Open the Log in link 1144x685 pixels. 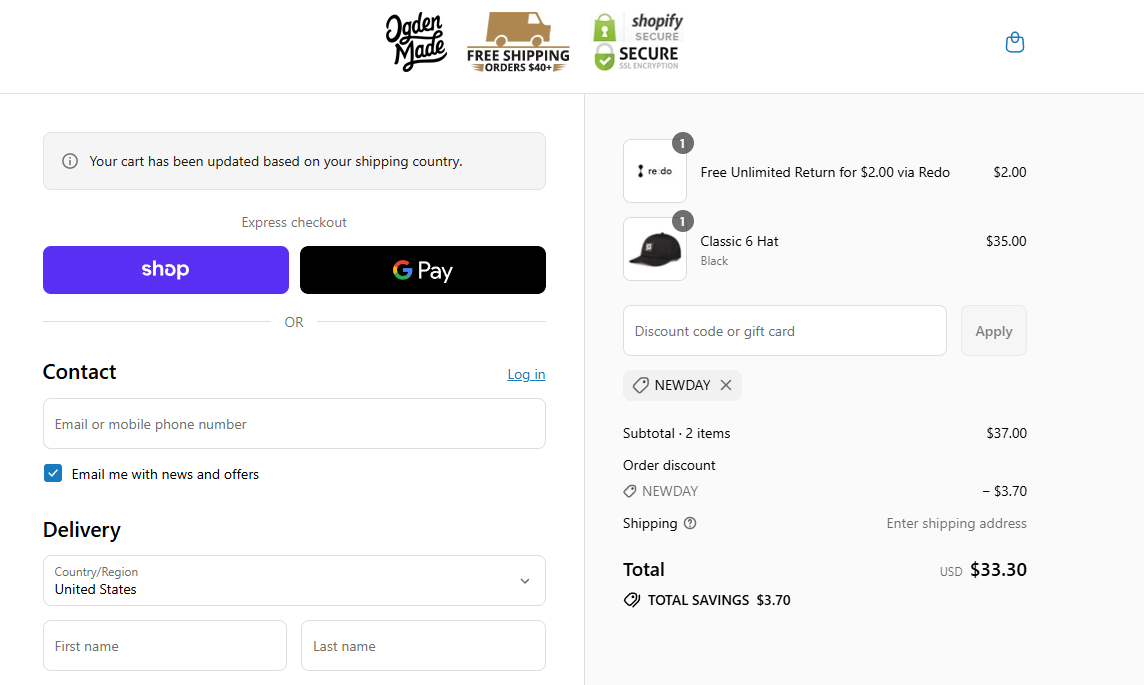tap(526, 374)
